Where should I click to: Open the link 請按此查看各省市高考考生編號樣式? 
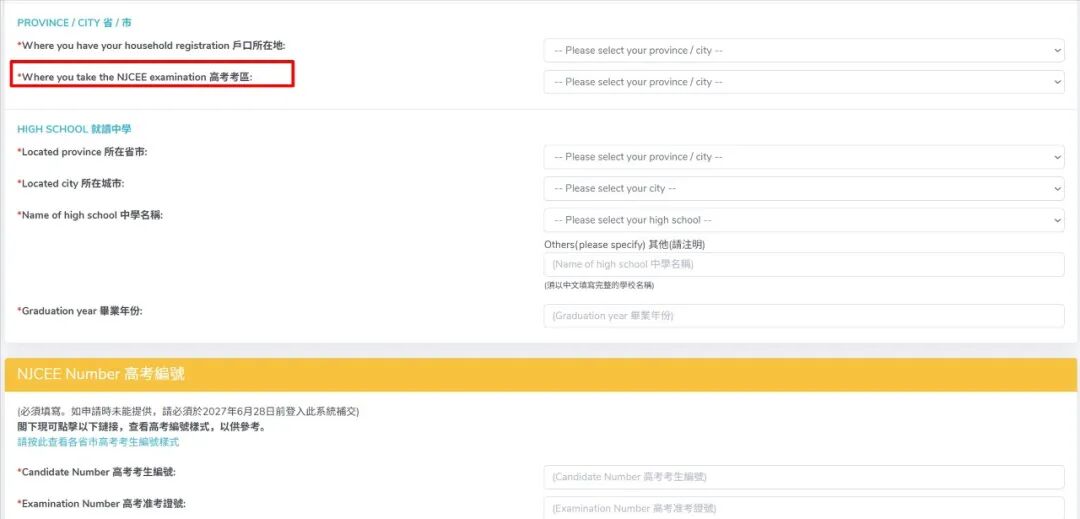point(98,442)
